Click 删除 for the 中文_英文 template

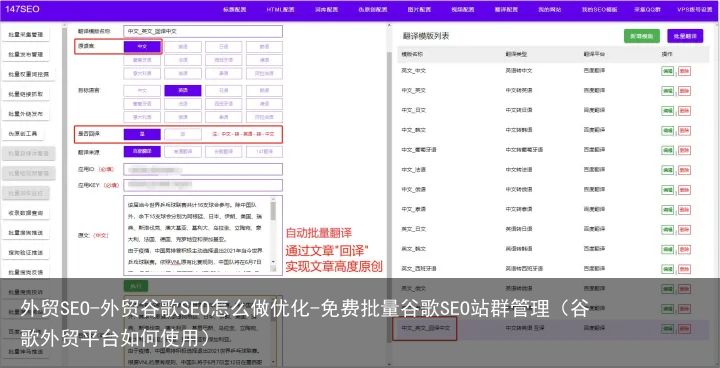(684, 91)
